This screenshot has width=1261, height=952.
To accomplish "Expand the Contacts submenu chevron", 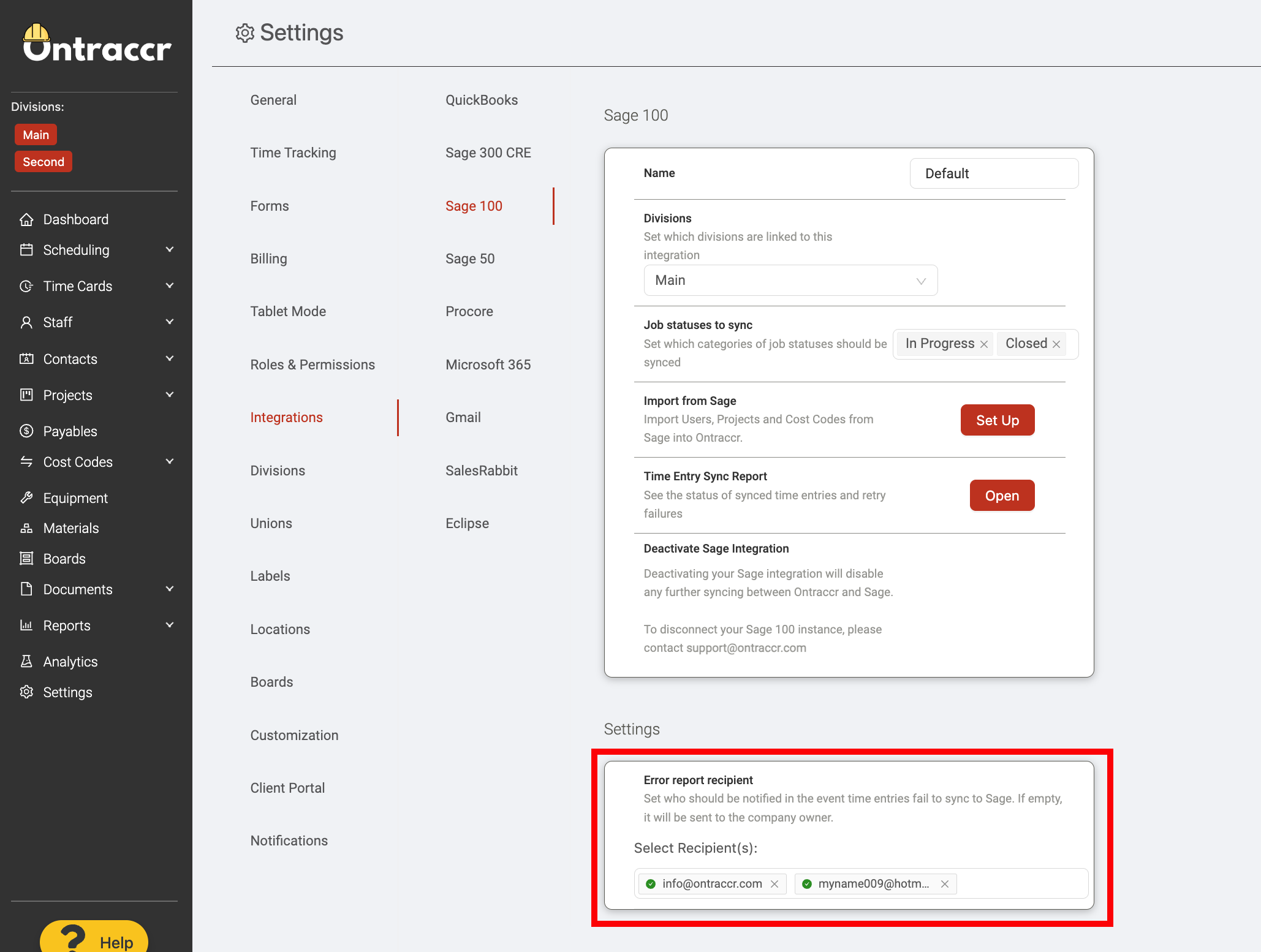I will (170, 358).
